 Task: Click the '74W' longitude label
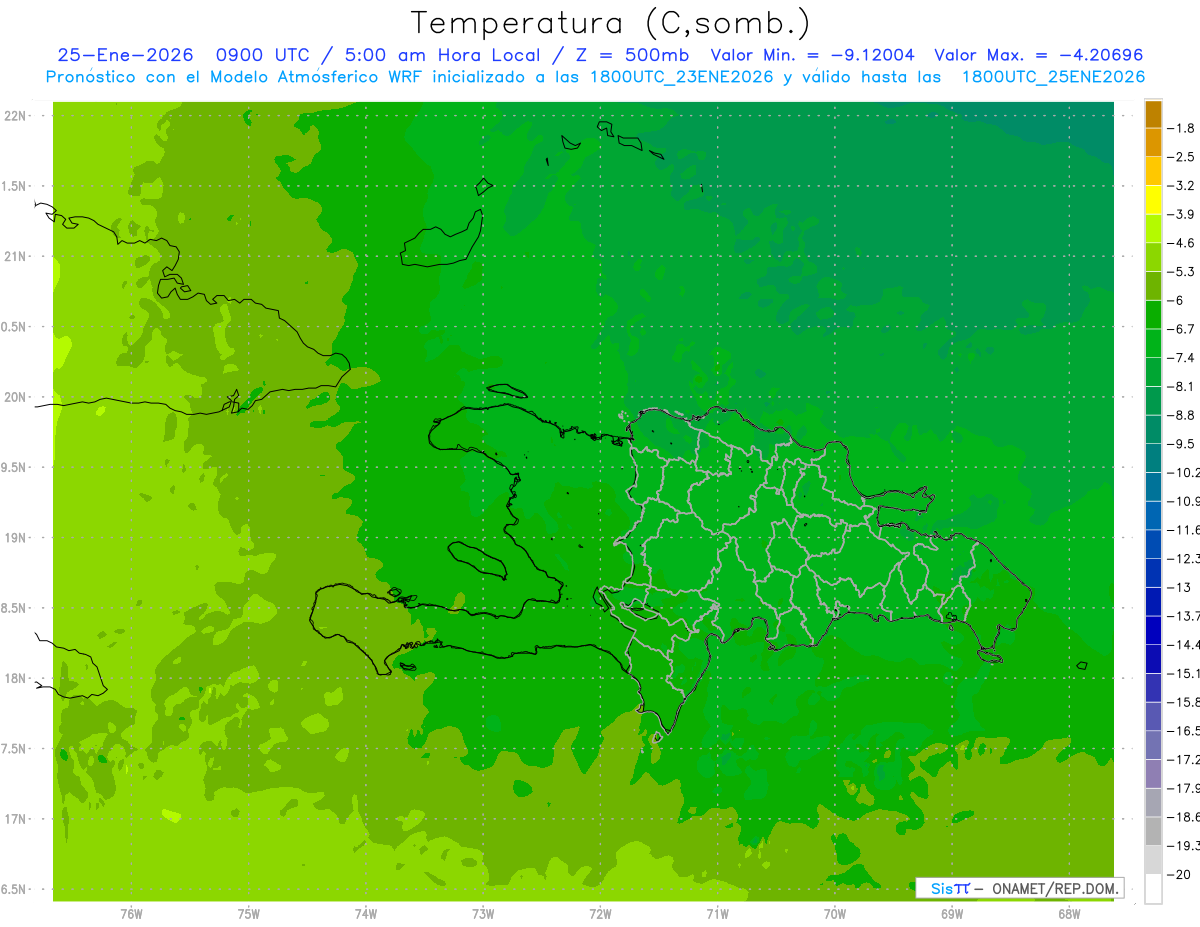pyautogui.click(x=366, y=914)
